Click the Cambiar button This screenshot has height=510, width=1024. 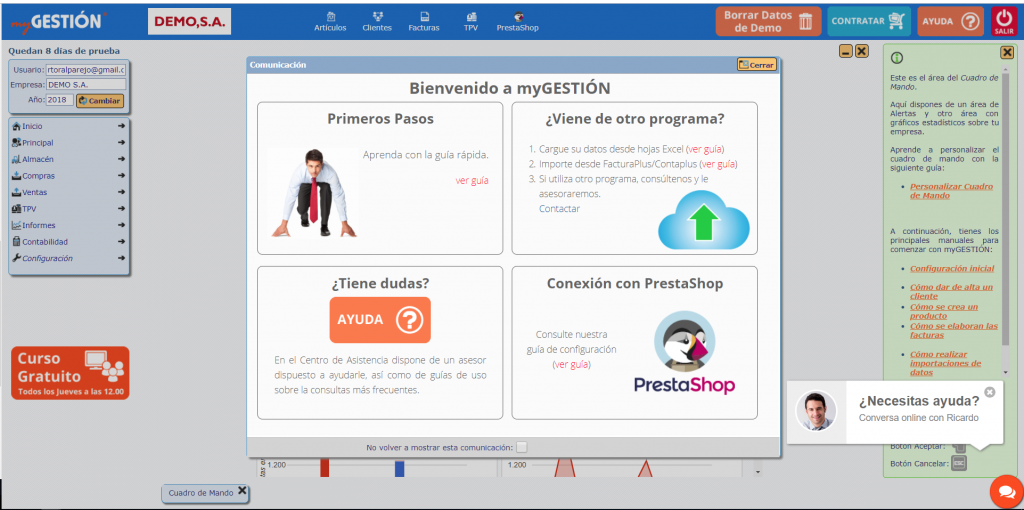pyautogui.click(x=100, y=101)
